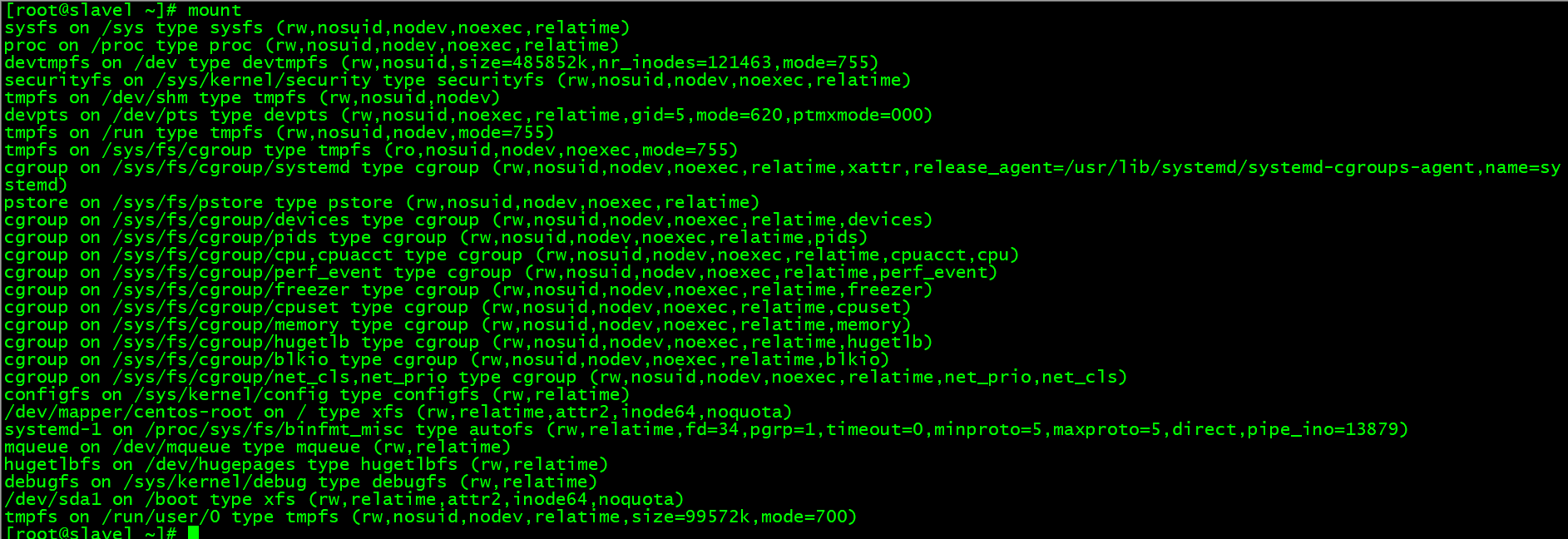Click the '/sys/fs/cgroup/net_cls,net_prio' path

click(279, 377)
